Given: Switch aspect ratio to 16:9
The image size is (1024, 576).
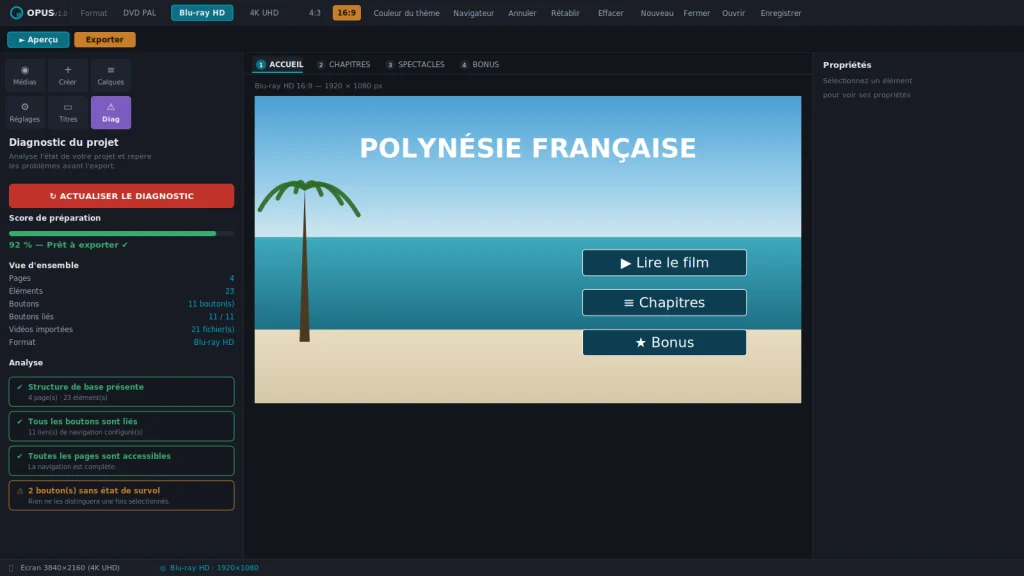Looking at the screenshot, I should tap(347, 13).
